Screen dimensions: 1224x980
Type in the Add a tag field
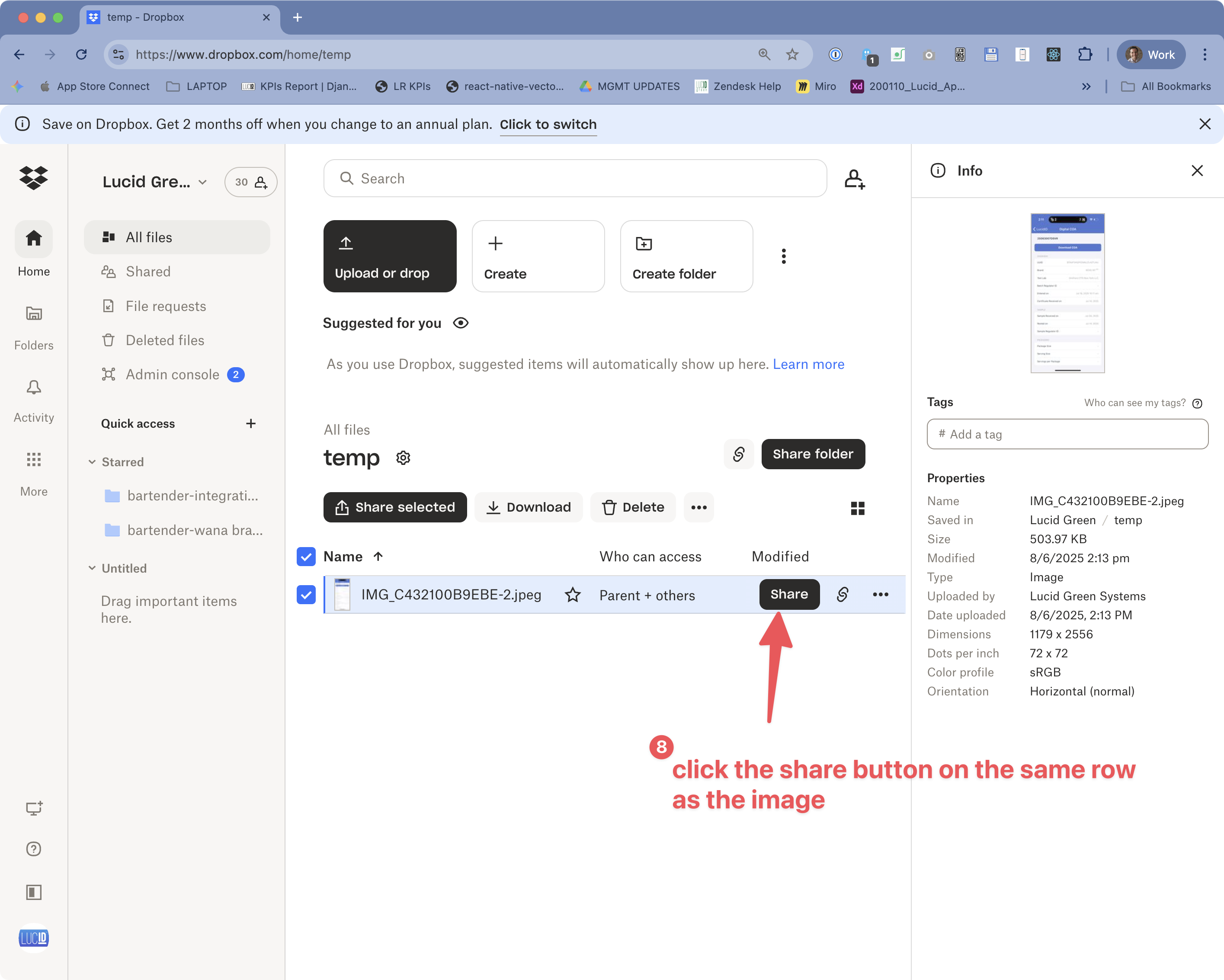pyautogui.click(x=1067, y=434)
